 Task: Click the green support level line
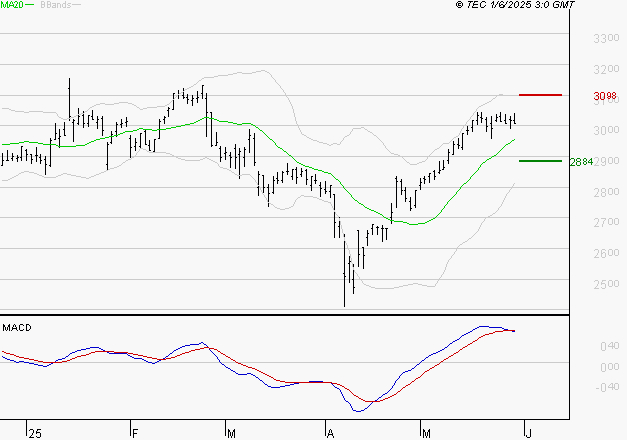pyautogui.click(x=540, y=161)
